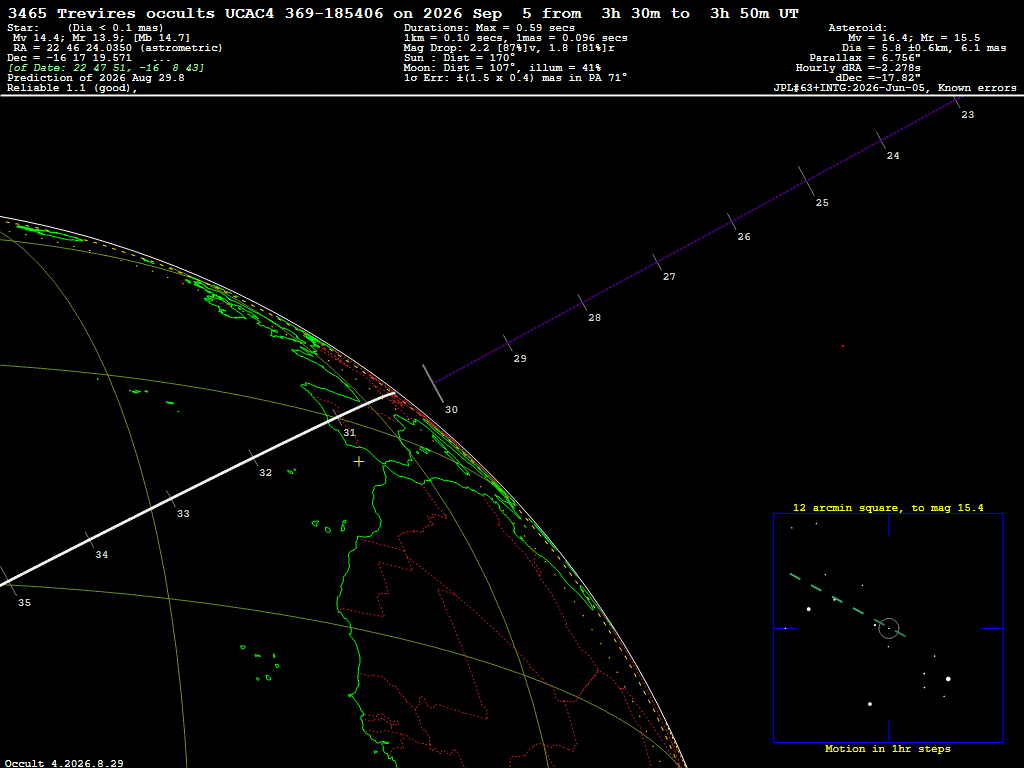Click the JPL#63 orbit source text
Image resolution: width=1024 pixels, height=768 pixels.
click(x=895, y=88)
